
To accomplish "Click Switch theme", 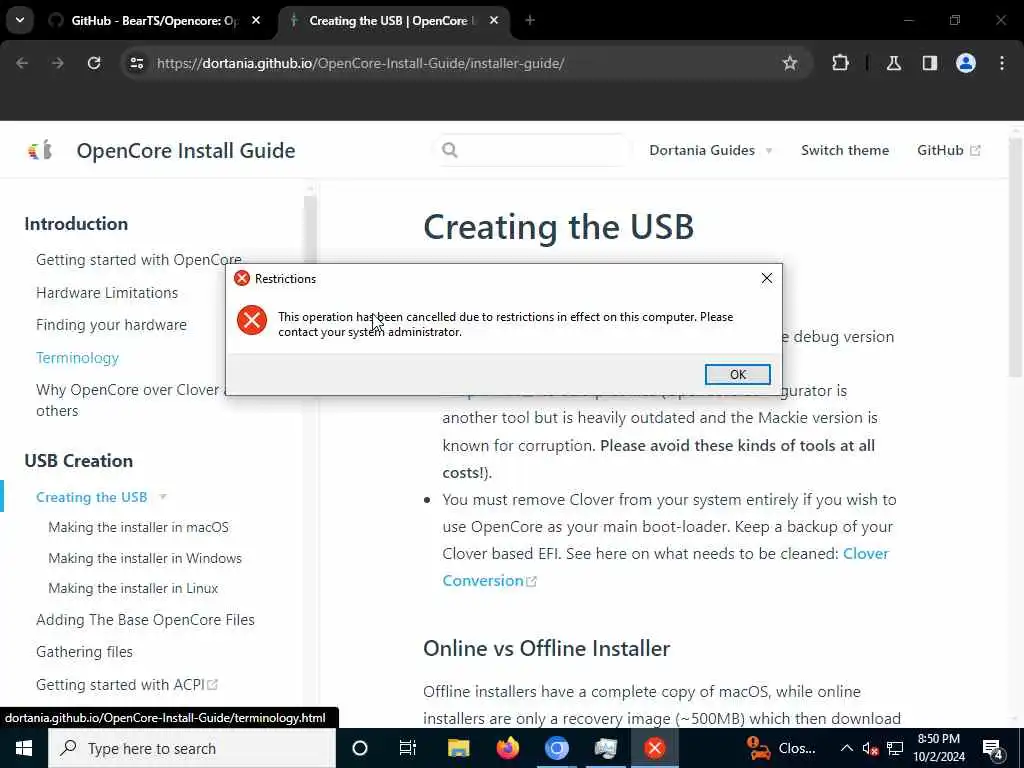I will (845, 150).
